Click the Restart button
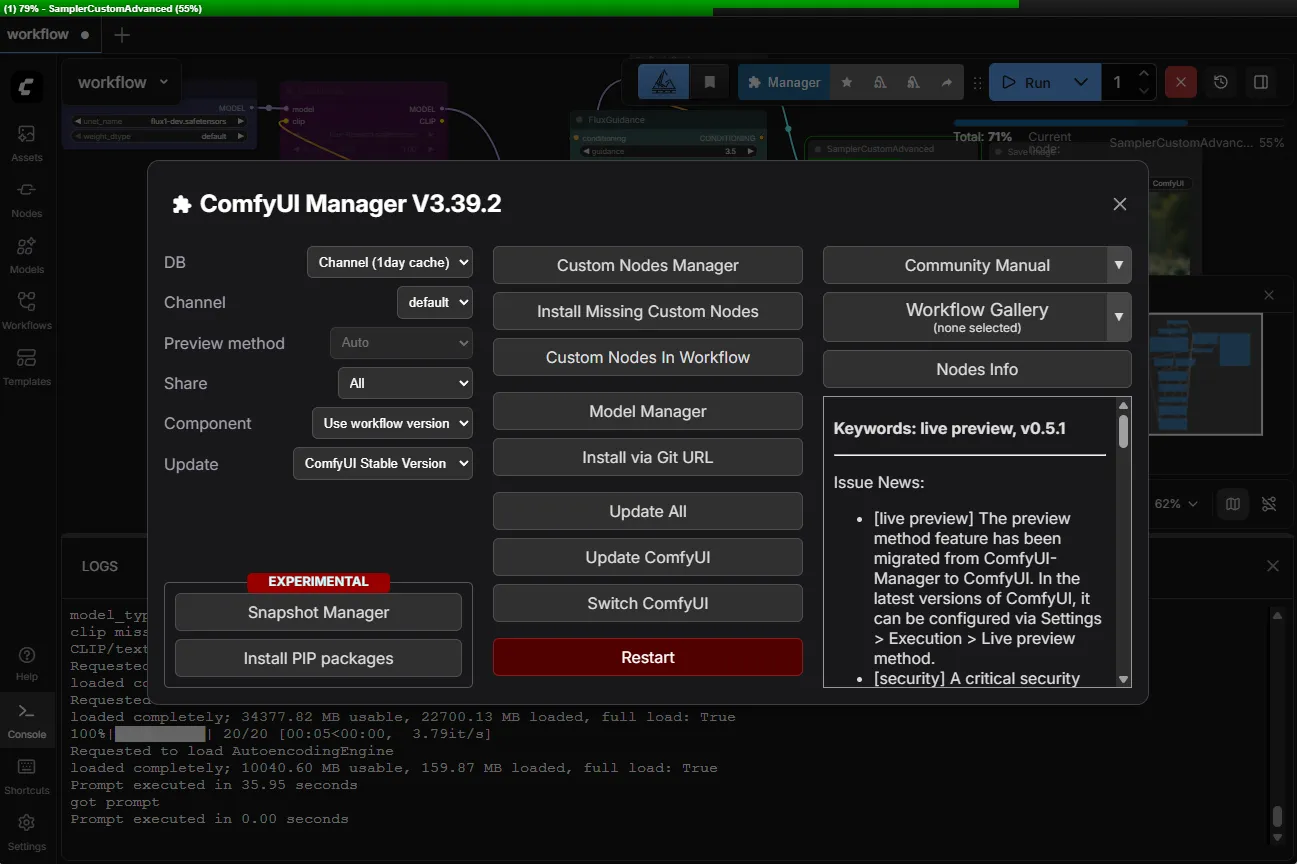The height and width of the screenshot is (864, 1297). (x=647, y=657)
